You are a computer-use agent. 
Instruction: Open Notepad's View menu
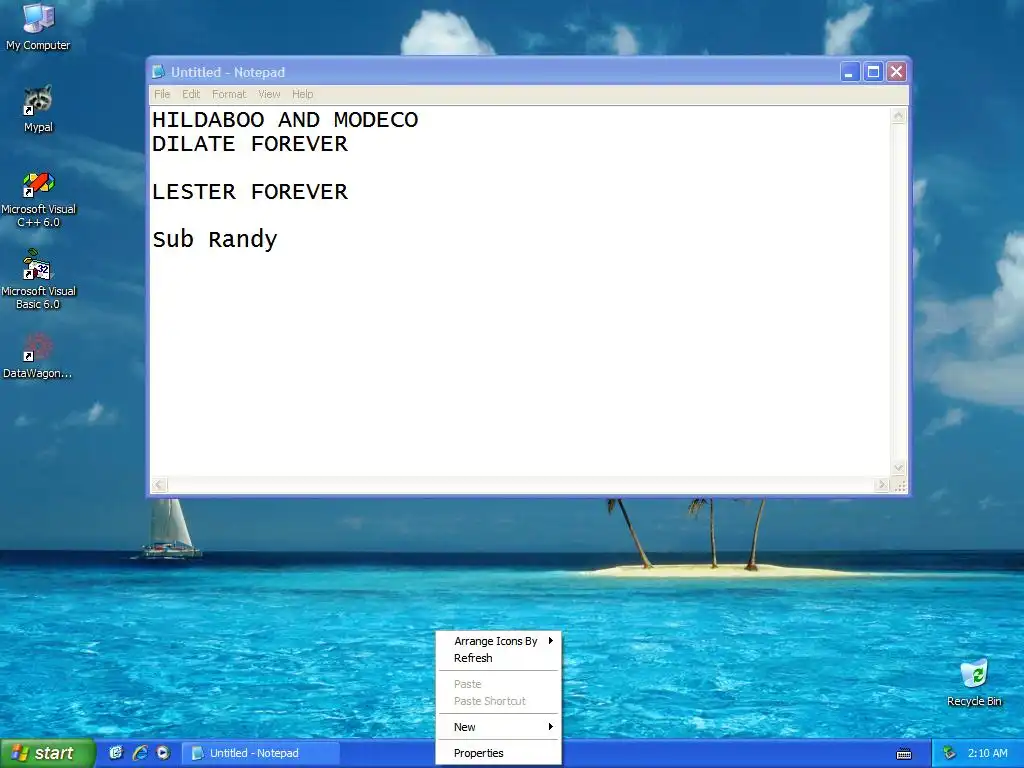pyautogui.click(x=269, y=94)
